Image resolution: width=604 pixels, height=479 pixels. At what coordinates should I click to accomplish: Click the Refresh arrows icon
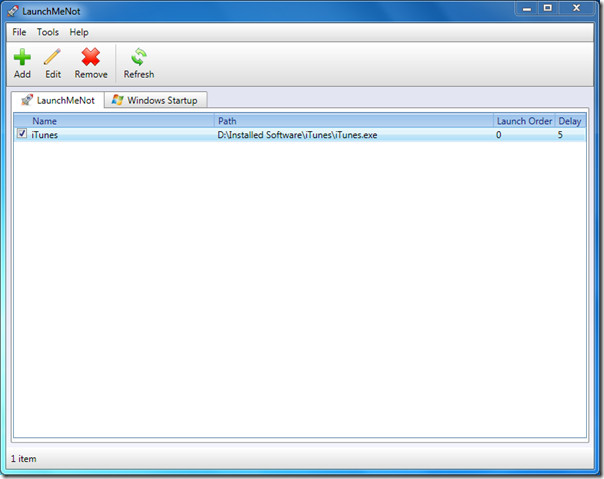pos(139,57)
